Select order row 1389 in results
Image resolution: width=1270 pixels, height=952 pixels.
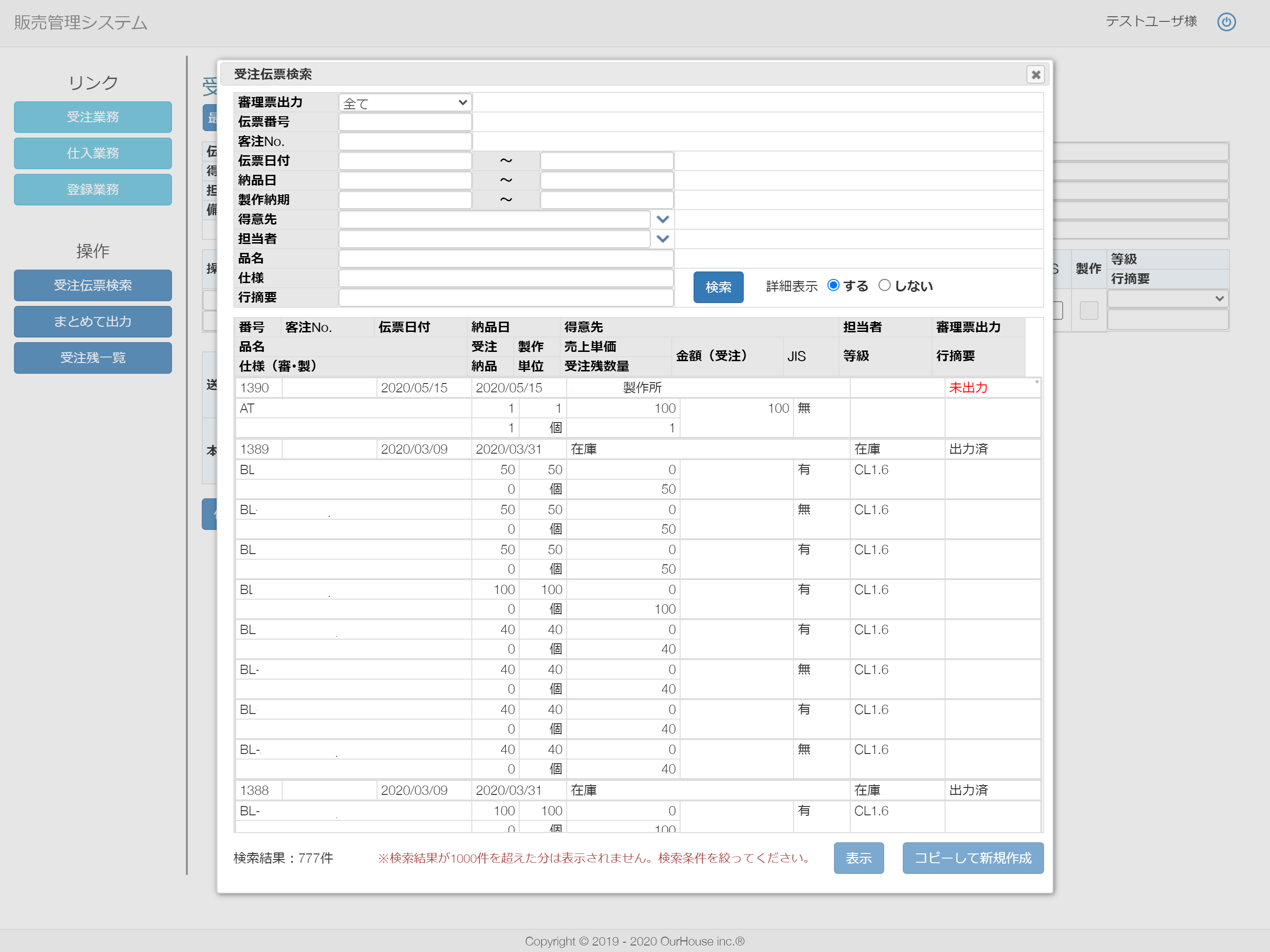pos(254,450)
